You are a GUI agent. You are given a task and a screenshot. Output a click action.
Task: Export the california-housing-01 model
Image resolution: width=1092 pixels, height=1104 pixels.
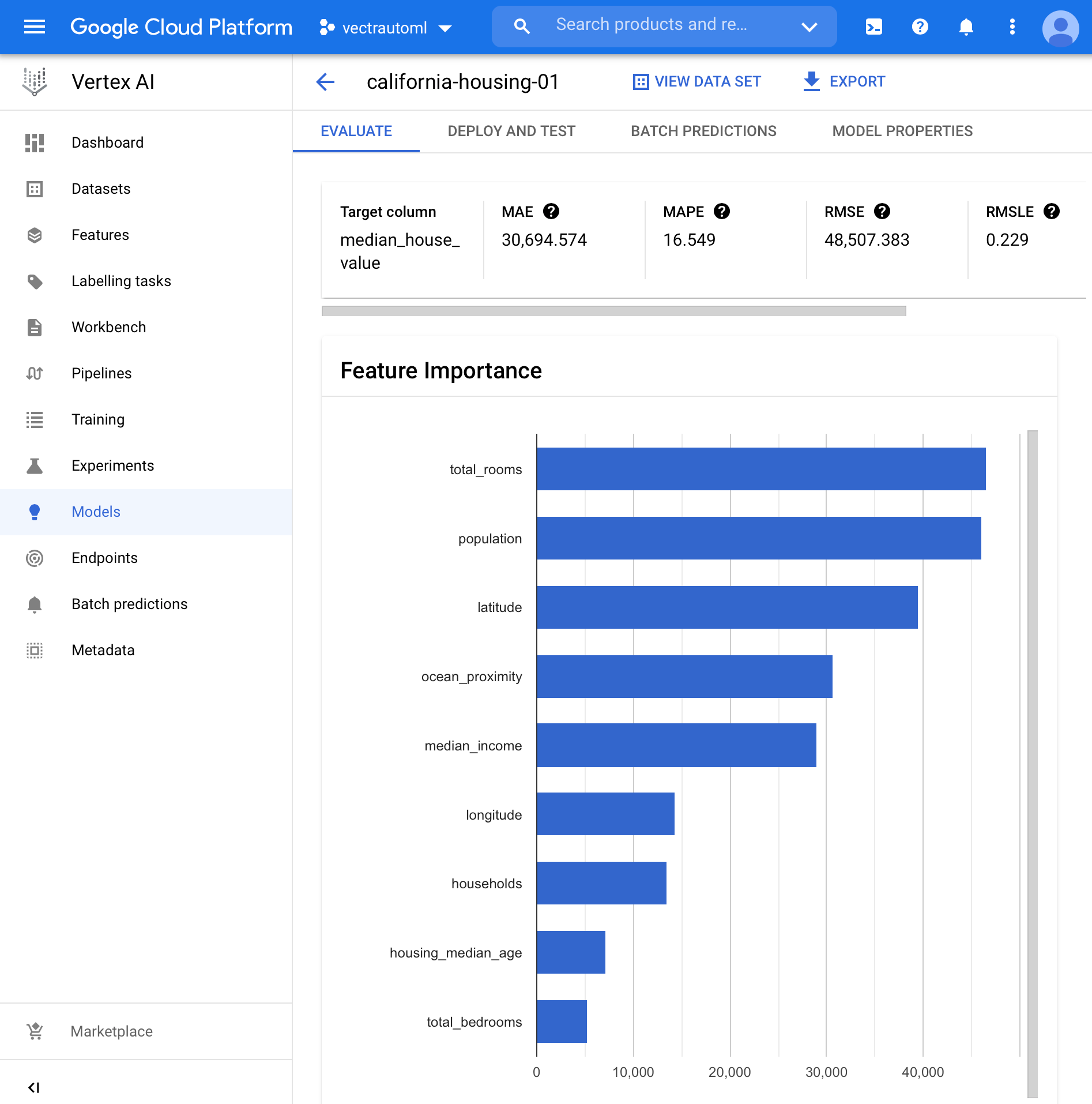point(844,82)
